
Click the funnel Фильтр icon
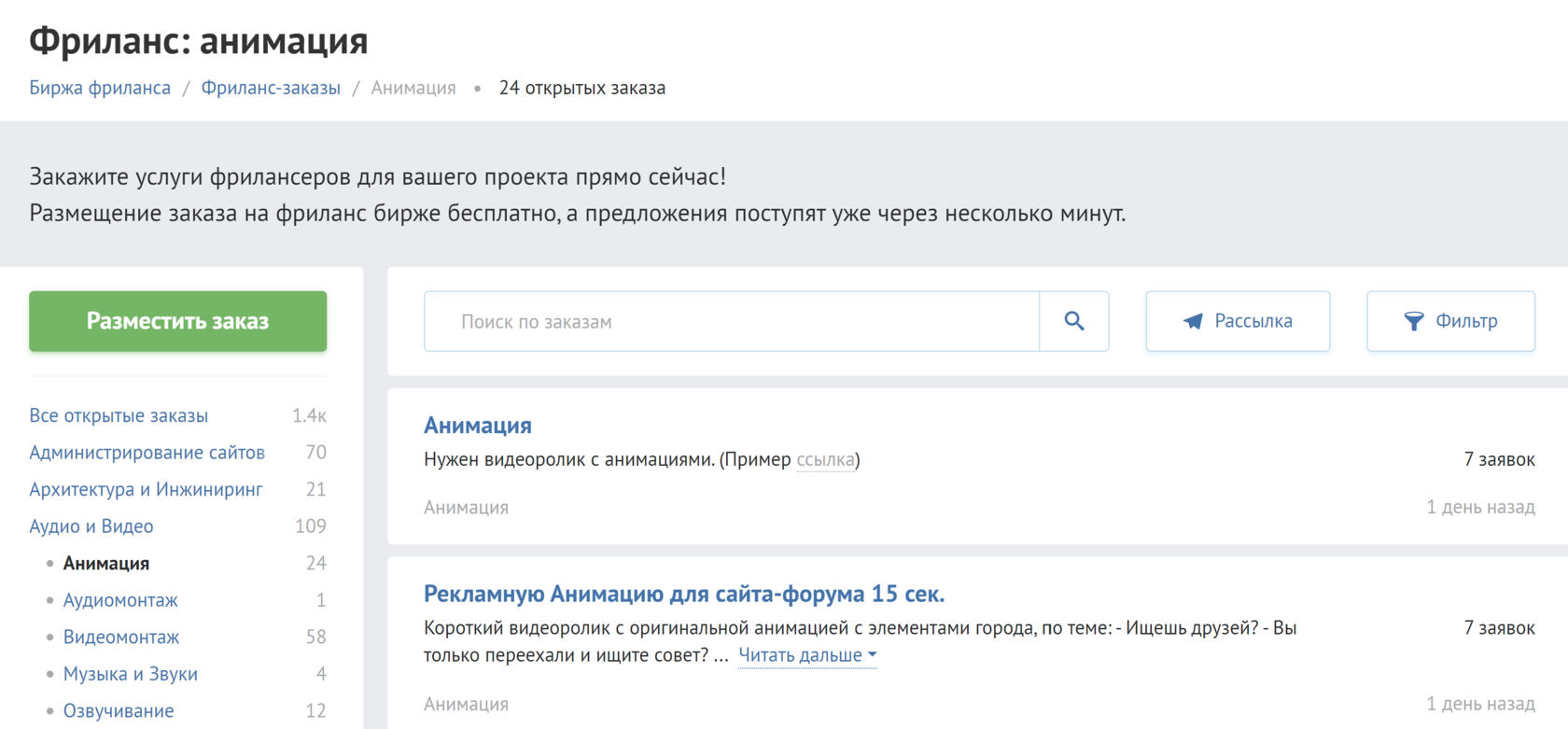(1413, 321)
